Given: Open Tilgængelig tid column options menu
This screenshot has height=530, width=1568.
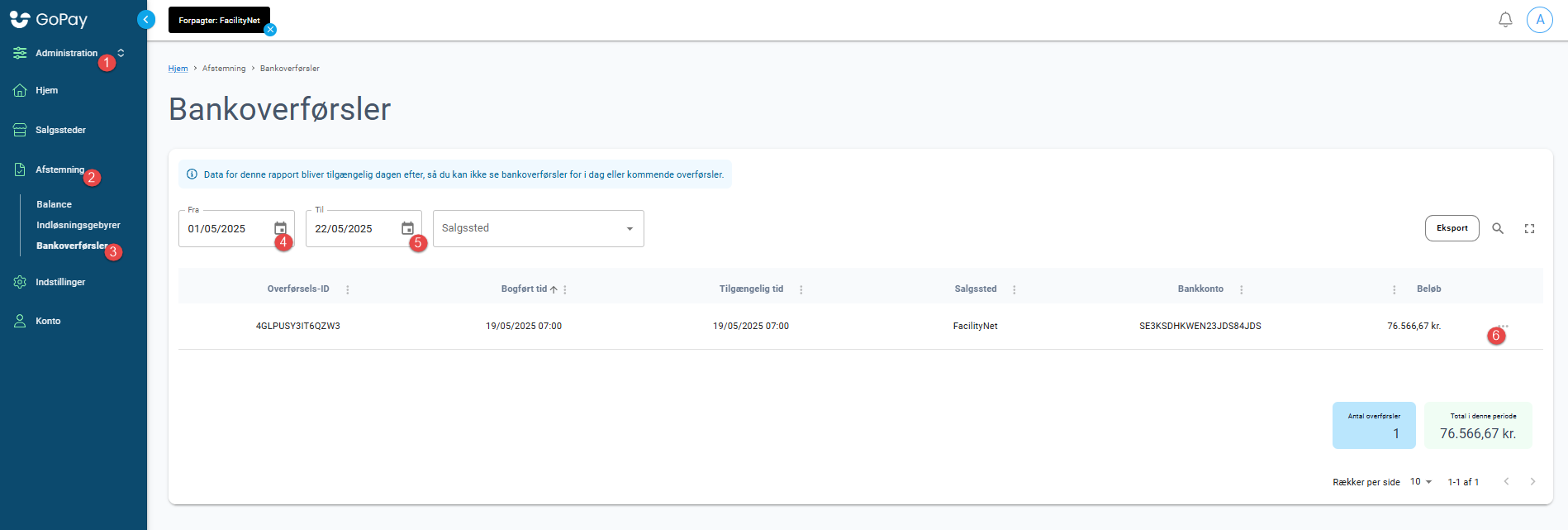Looking at the screenshot, I should click(801, 289).
